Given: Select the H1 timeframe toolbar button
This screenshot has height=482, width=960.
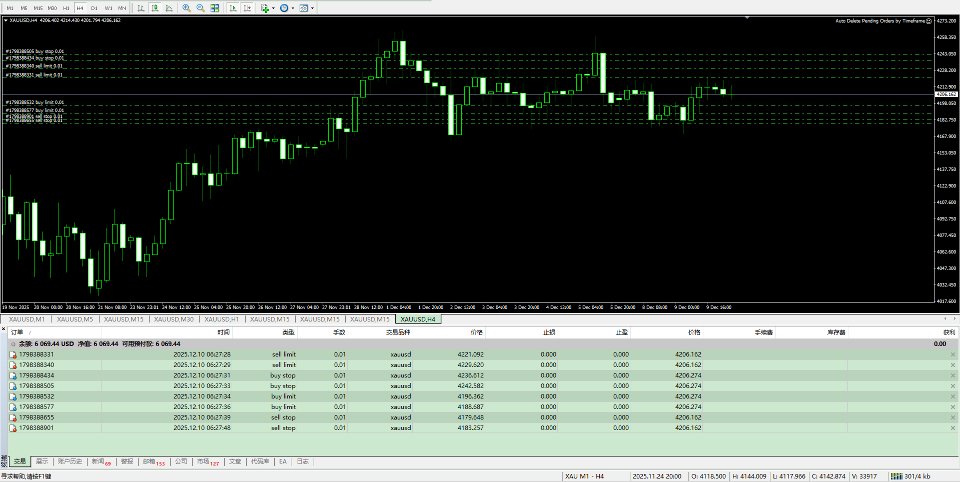Looking at the screenshot, I should click(66, 8).
